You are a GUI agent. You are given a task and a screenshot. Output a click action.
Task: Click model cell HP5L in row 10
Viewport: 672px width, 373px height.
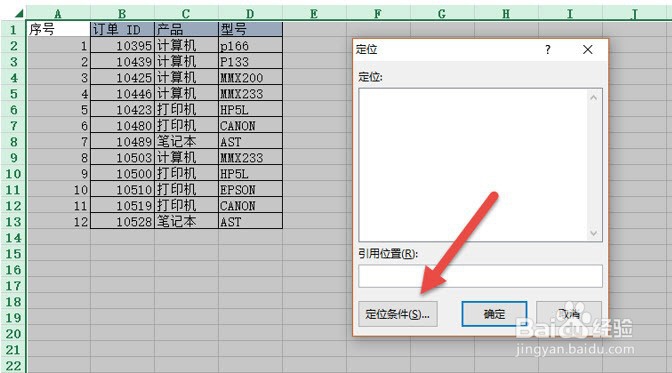[250, 174]
